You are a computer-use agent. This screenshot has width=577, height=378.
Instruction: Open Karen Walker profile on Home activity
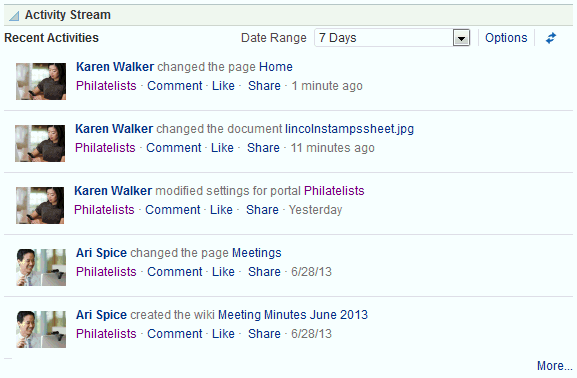pyautogui.click(x=115, y=67)
